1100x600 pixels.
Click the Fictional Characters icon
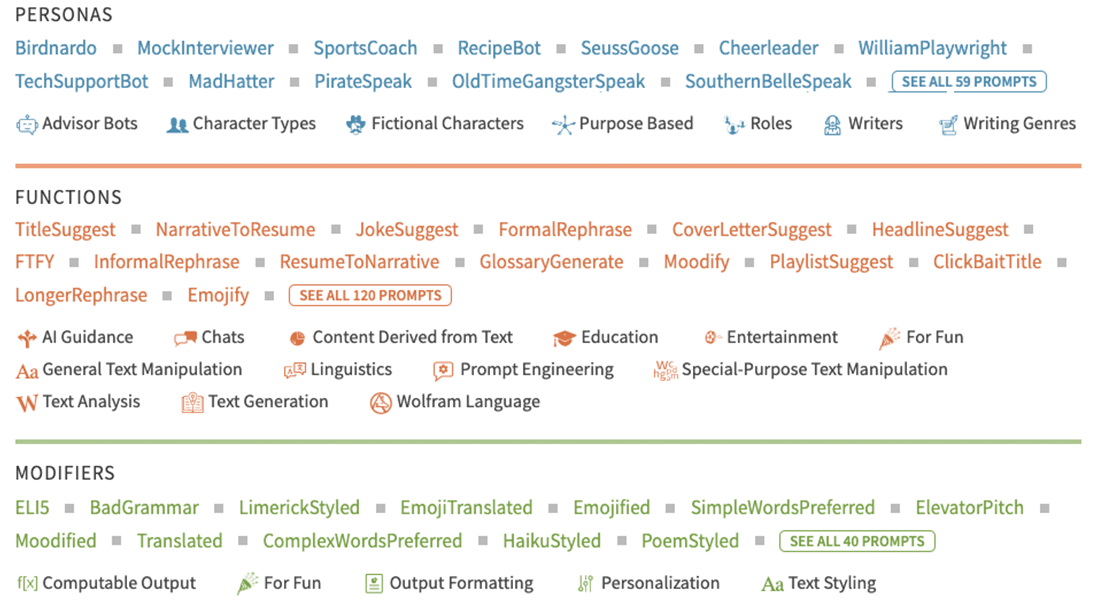pyautogui.click(x=355, y=125)
